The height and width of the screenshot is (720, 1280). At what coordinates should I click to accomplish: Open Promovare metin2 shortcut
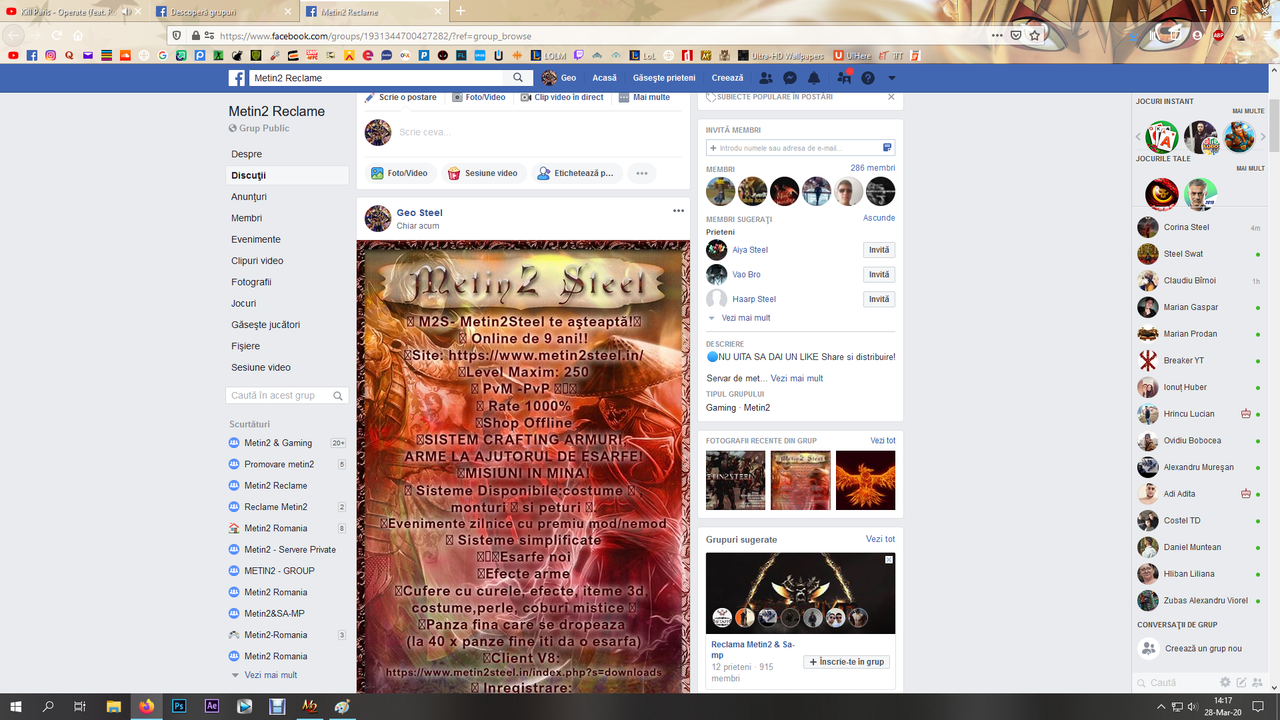click(x=279, y=464)
